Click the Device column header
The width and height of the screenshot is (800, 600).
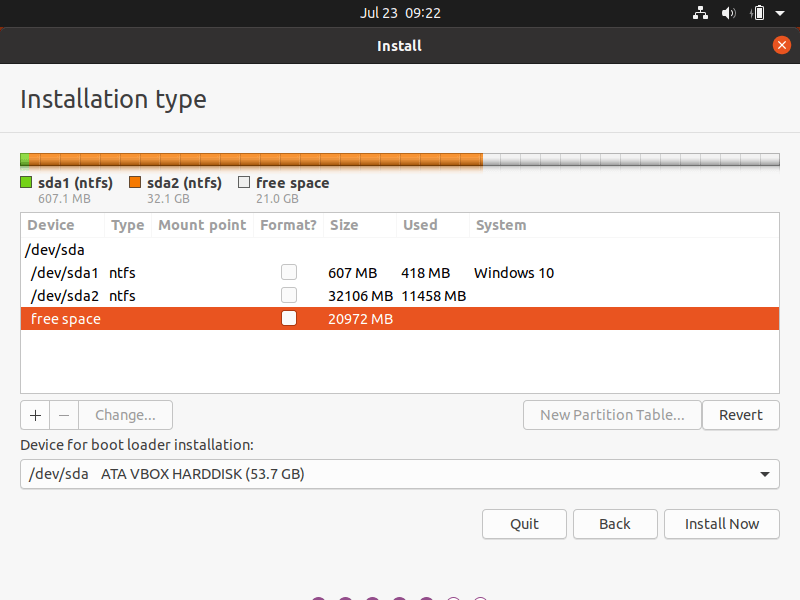pyautogui.click(x=63, y=225)
